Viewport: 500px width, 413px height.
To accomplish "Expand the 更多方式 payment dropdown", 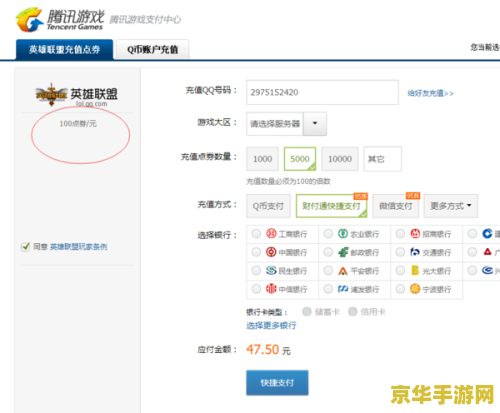I will [451, 206].
